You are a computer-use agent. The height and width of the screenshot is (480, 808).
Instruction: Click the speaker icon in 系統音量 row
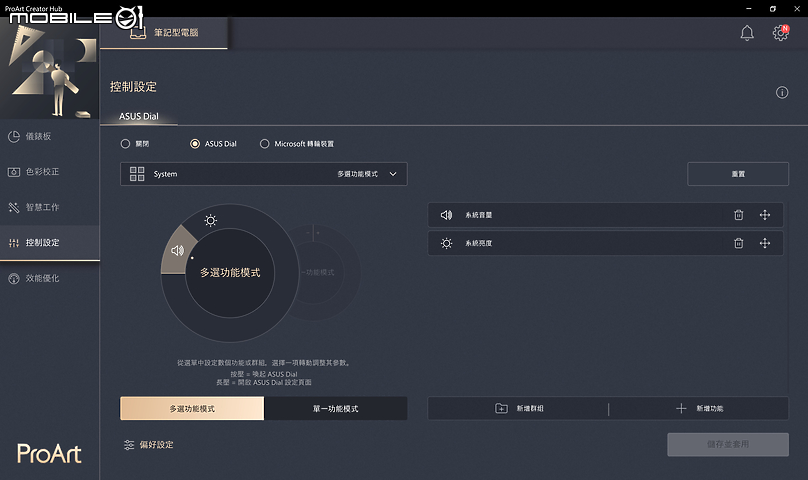click(446, 215)
